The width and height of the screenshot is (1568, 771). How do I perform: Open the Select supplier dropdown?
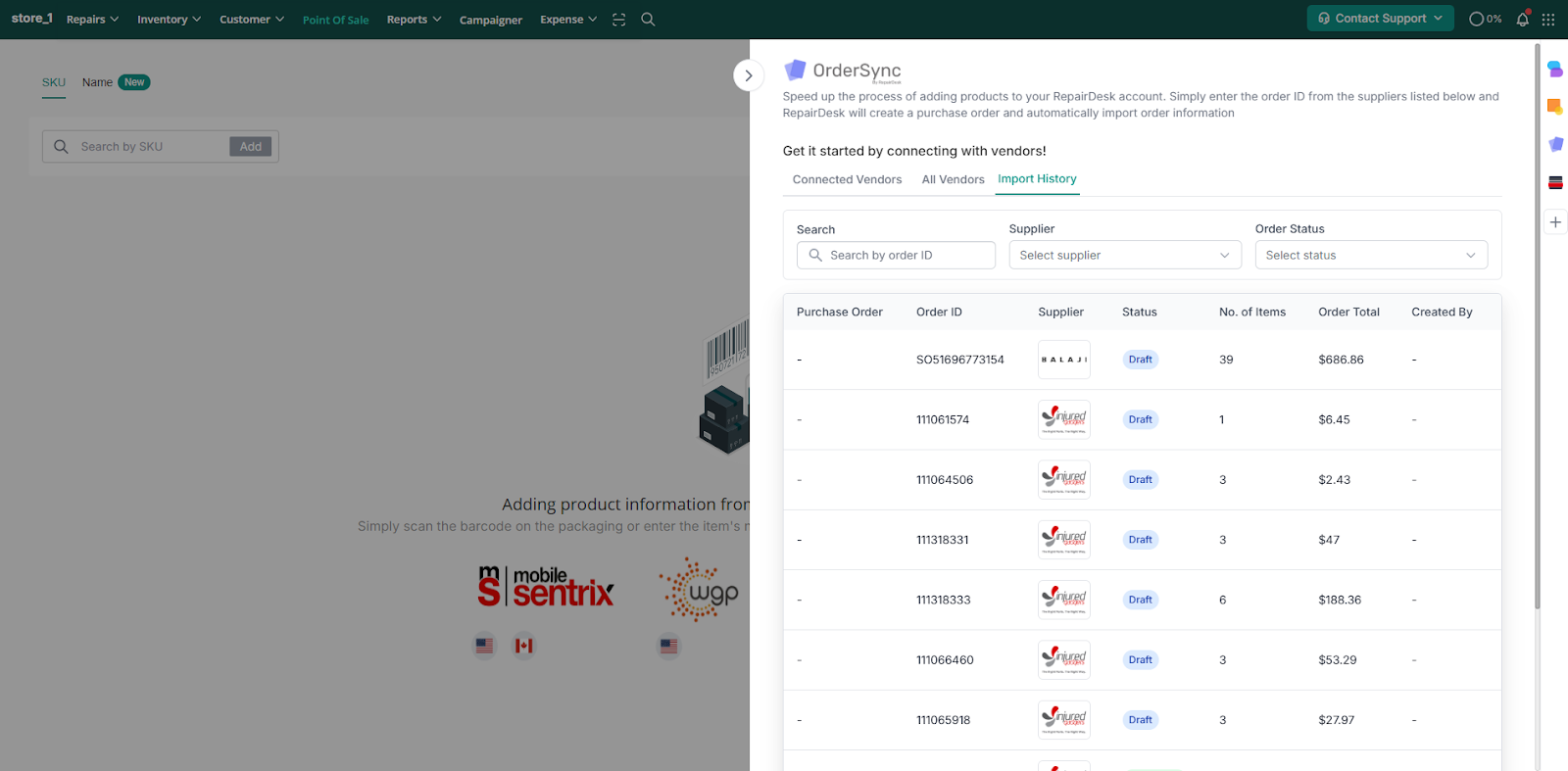1124,255
